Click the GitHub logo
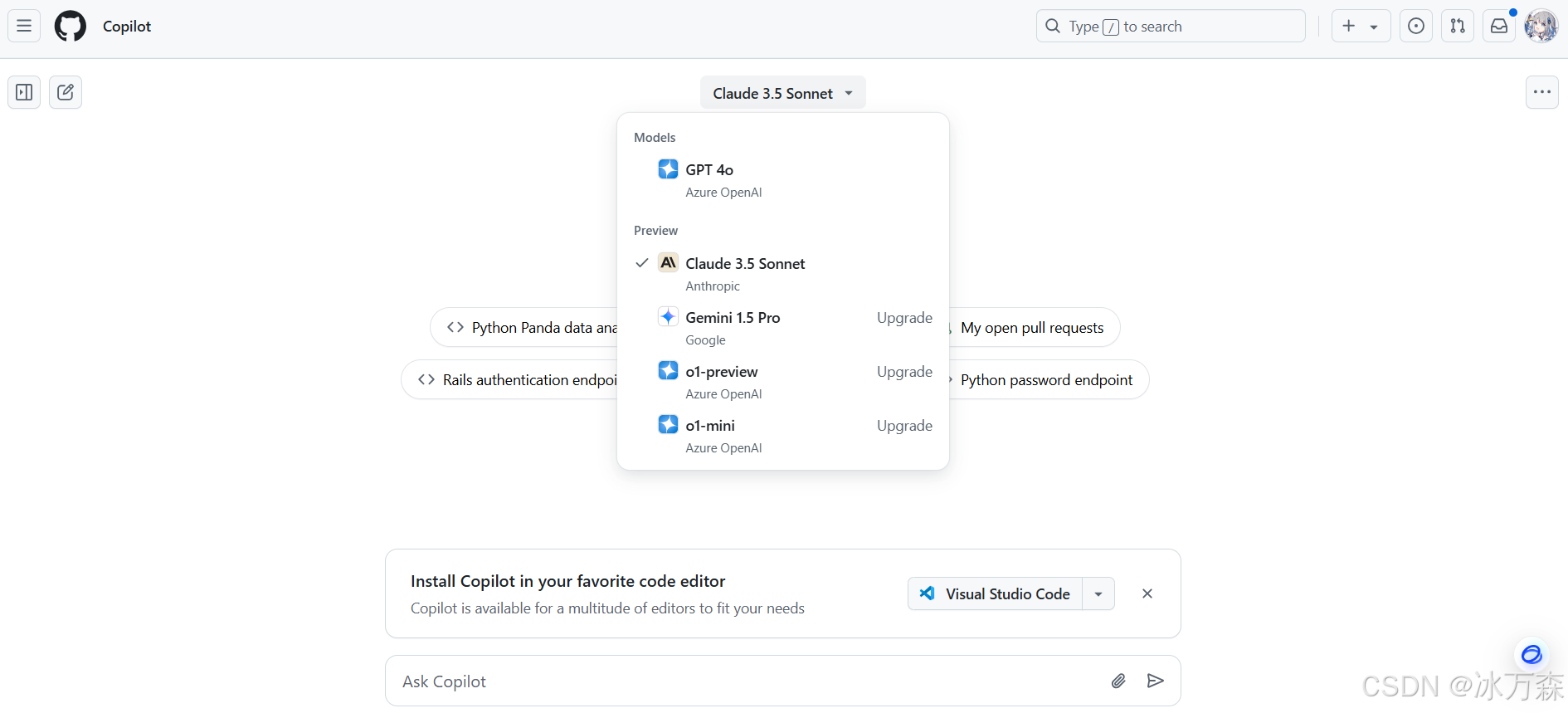Screen dimensions: 1568x713 pyautogui.click(x=71, y=26)
